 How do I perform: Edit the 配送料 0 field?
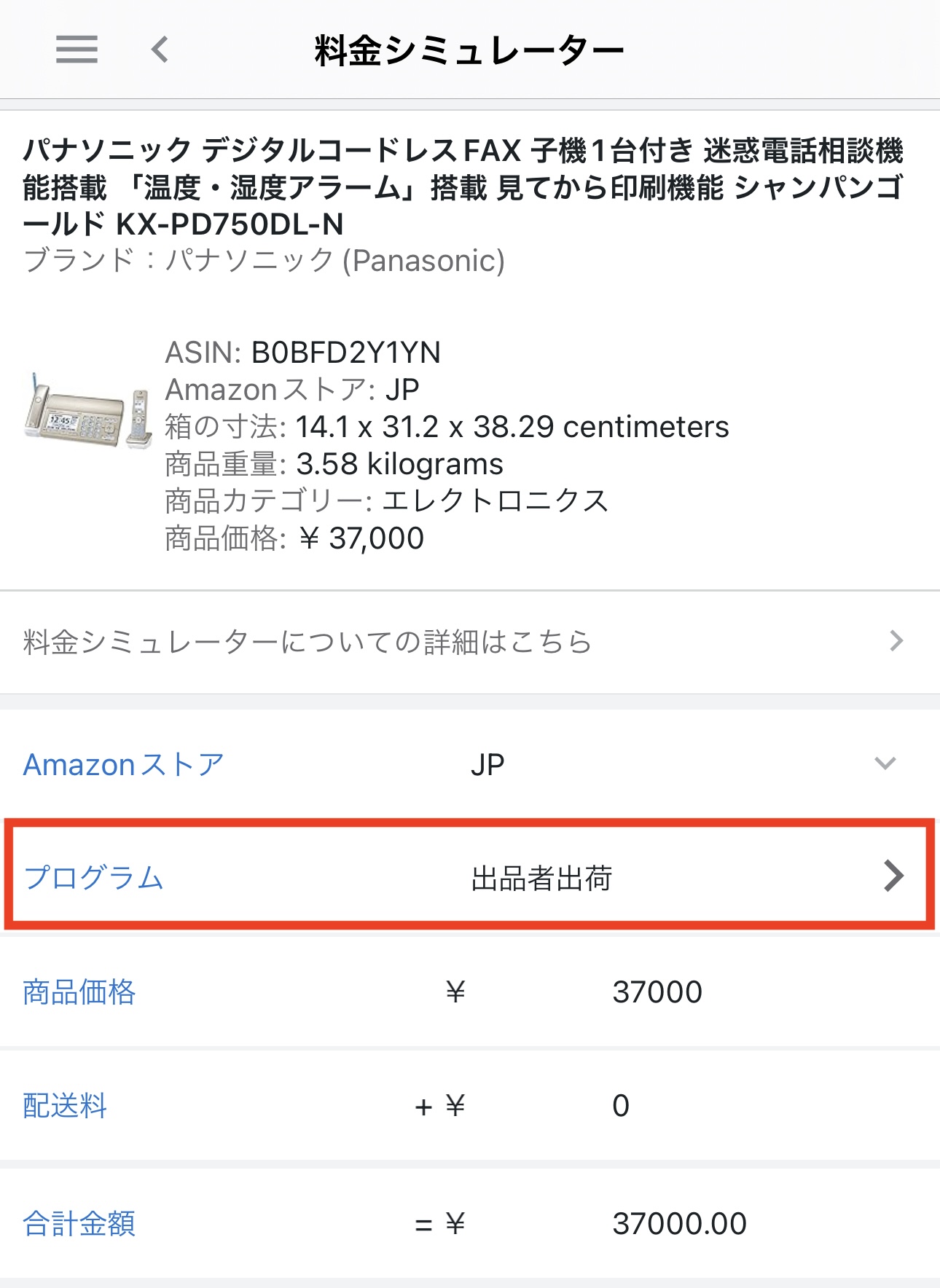[x=621, y=1106]
